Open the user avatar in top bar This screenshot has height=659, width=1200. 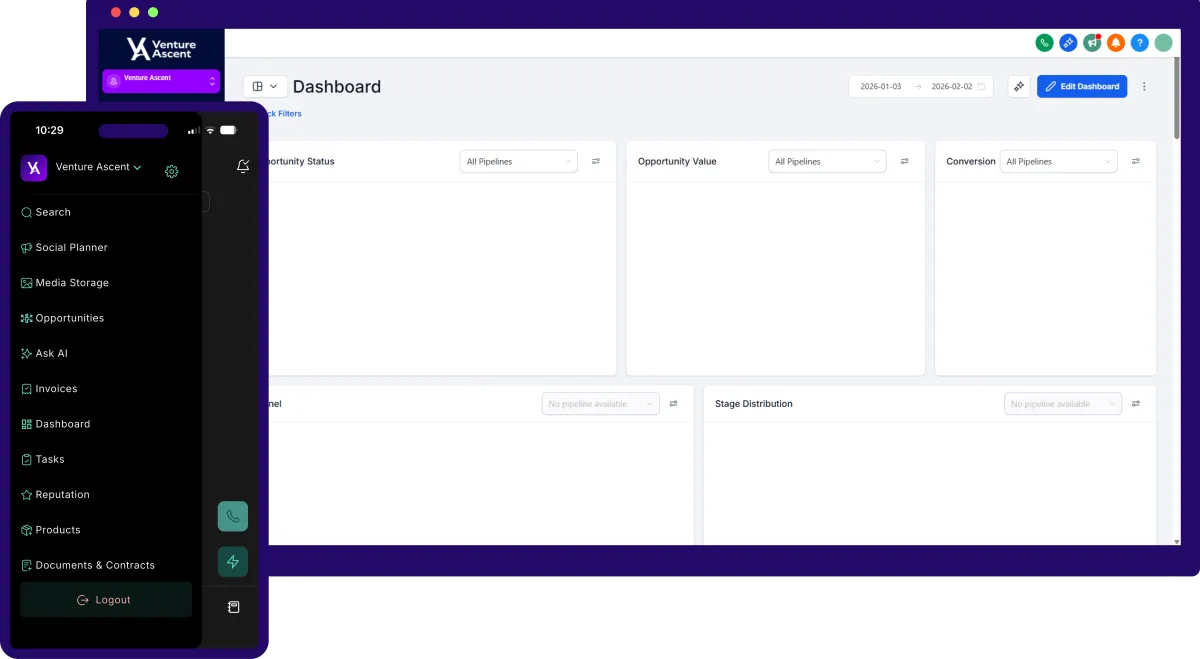click(x=1163, y=43)
